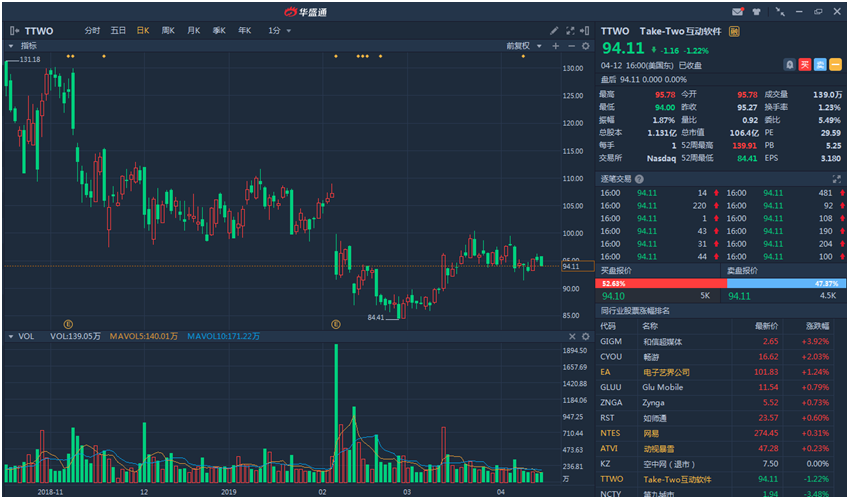Open chart settings gear icon
Image resolution: width=849 pixels, height=499 pixels.
tap(586, 46)
